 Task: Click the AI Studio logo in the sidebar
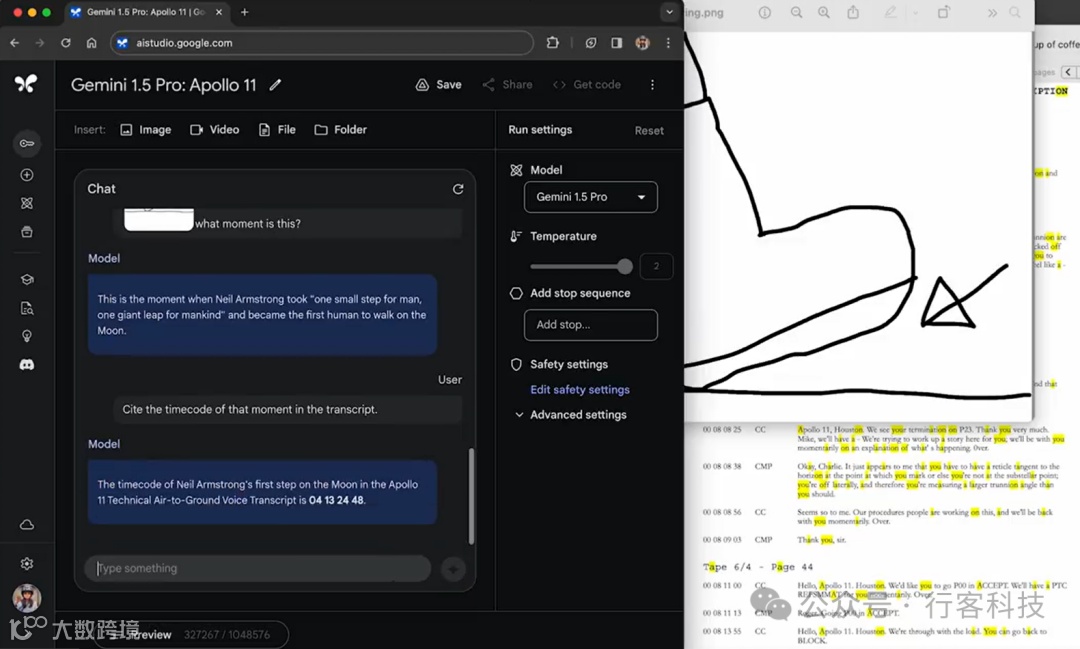[x=26, y=84]
